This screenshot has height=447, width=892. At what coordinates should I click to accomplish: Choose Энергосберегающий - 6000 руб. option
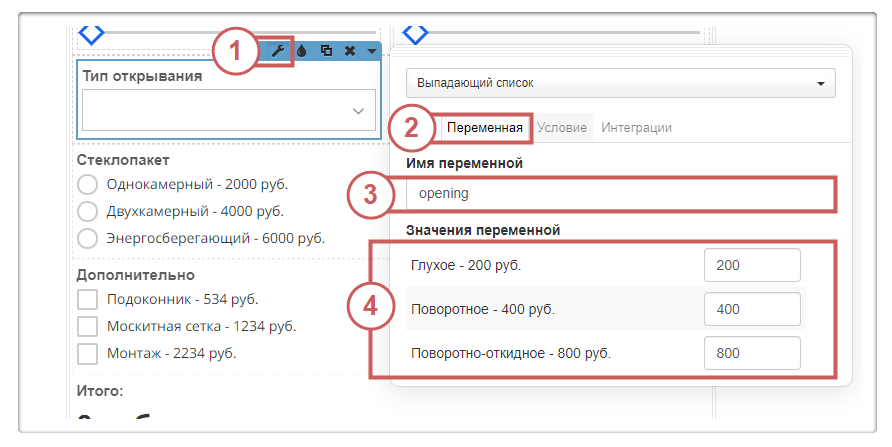(88, 238)
